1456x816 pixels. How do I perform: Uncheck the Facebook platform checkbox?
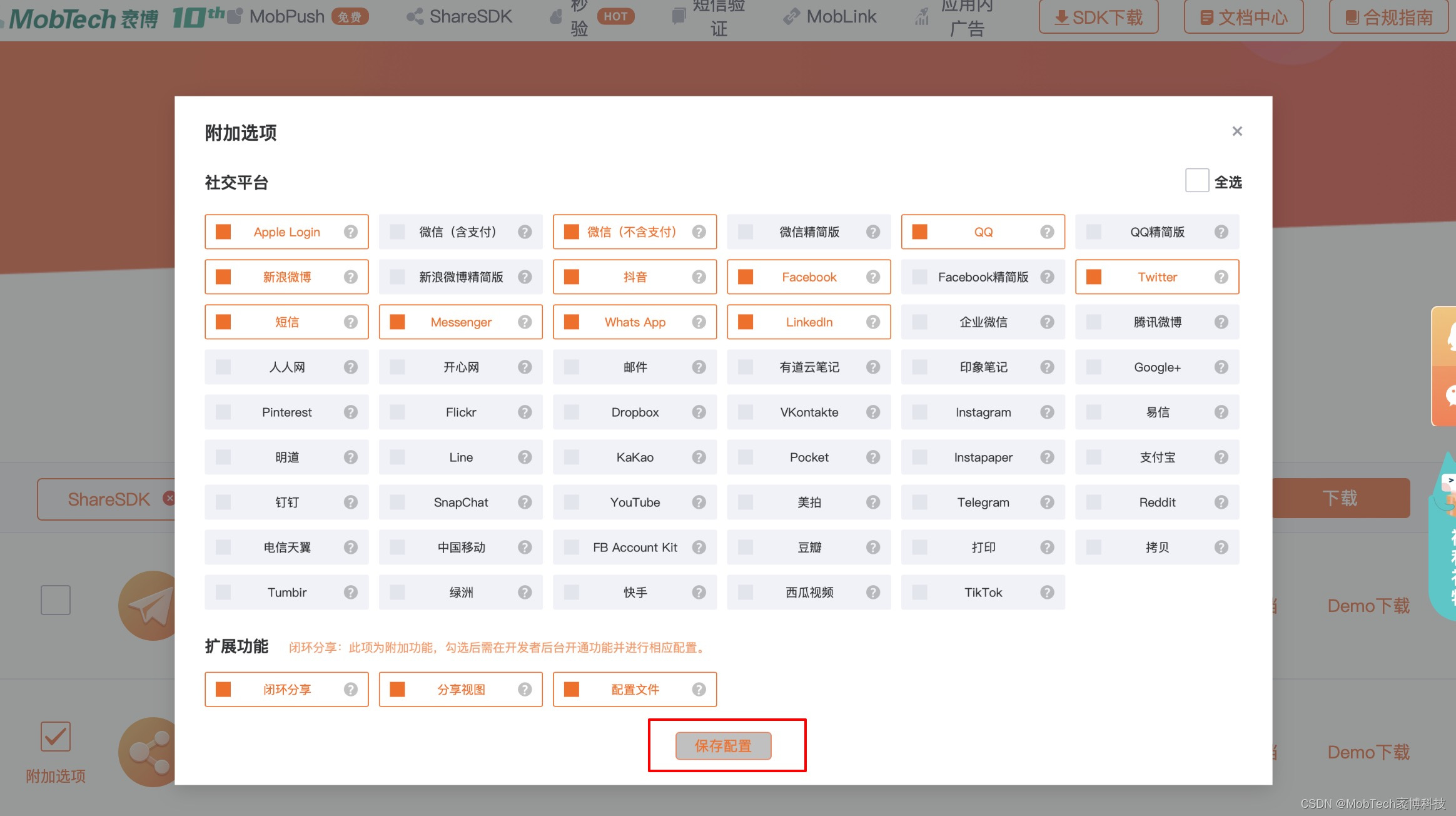744,277
